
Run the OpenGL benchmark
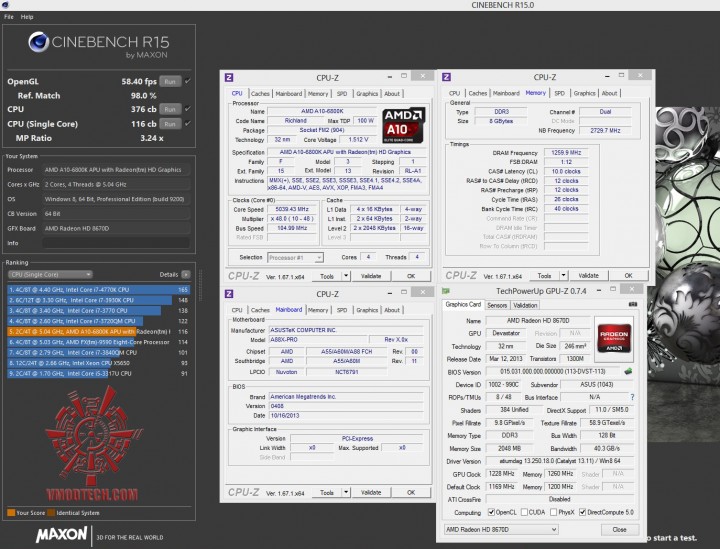170,81
